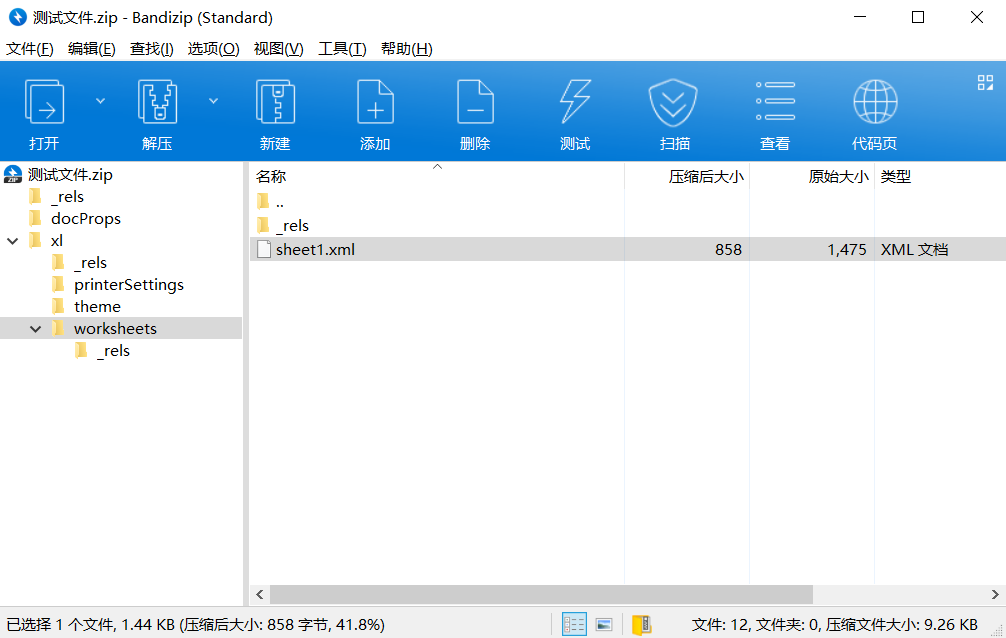Switch to details list view in status bar
The height and width of the screenshot is (638, 1006).
[x=574, y=625]
